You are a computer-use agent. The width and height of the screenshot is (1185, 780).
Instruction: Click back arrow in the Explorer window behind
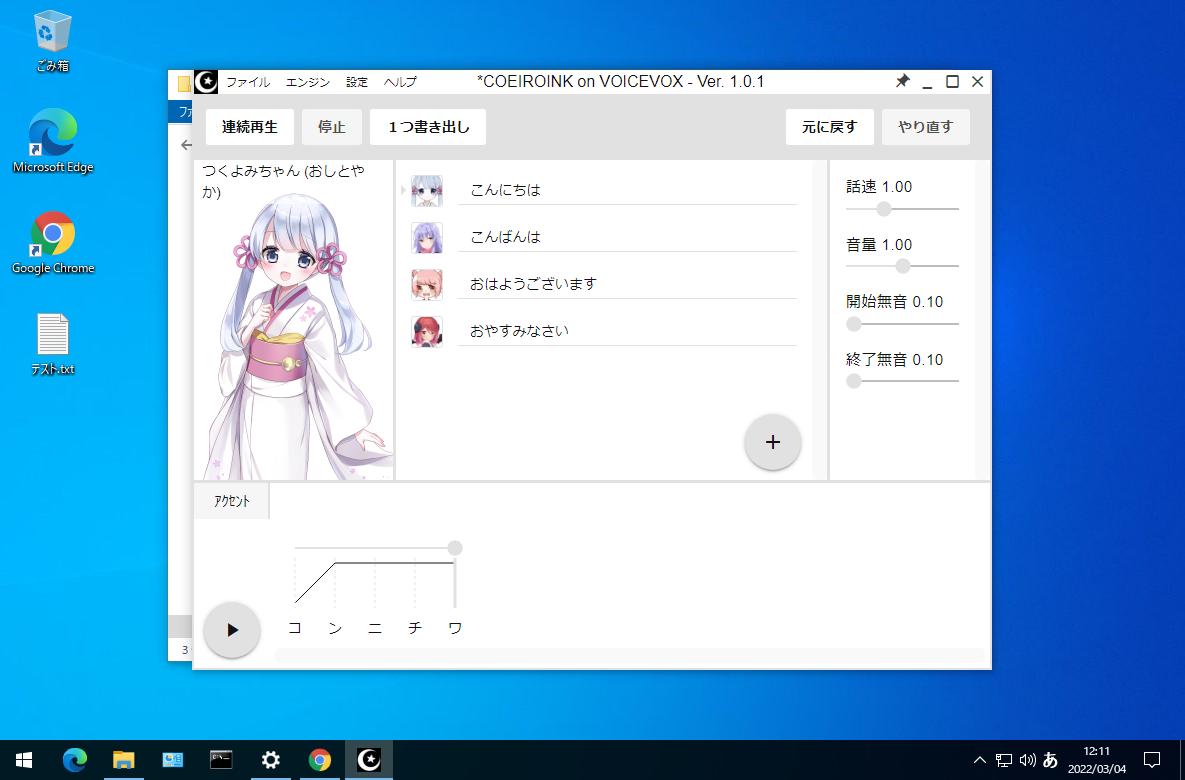186,145
